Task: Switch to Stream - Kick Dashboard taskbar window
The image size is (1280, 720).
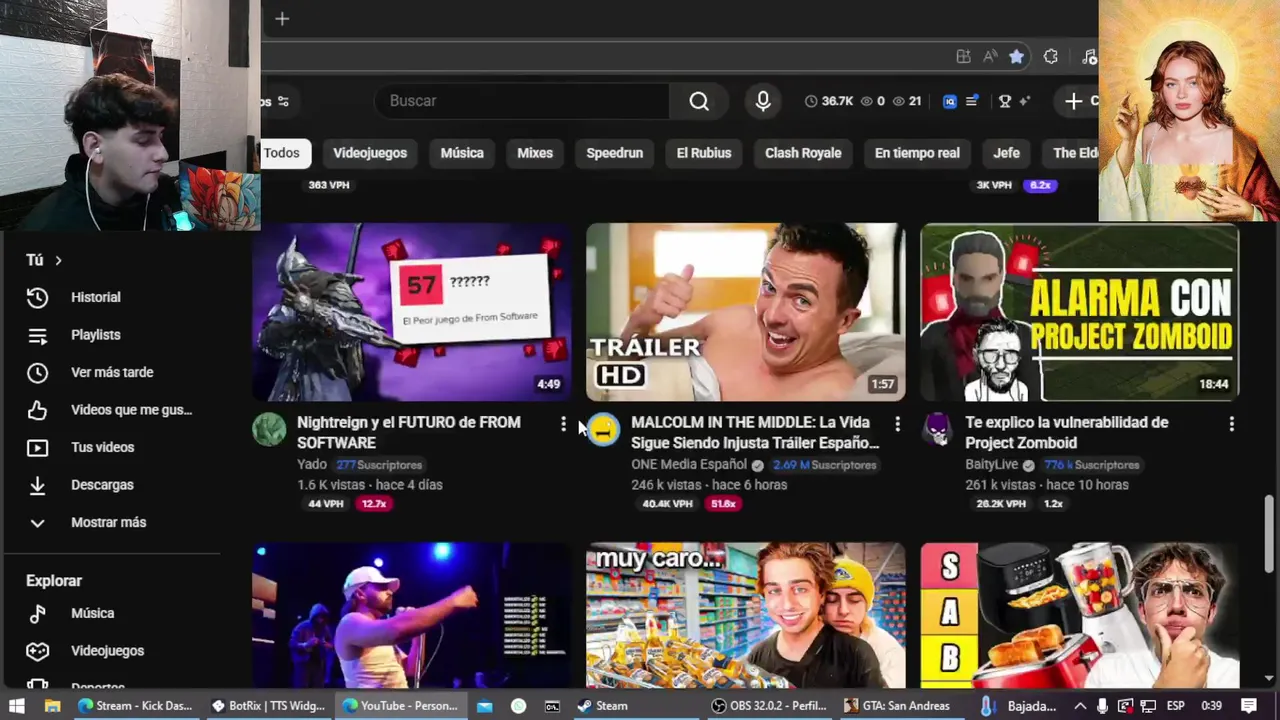Action: [x=135, y=706]
